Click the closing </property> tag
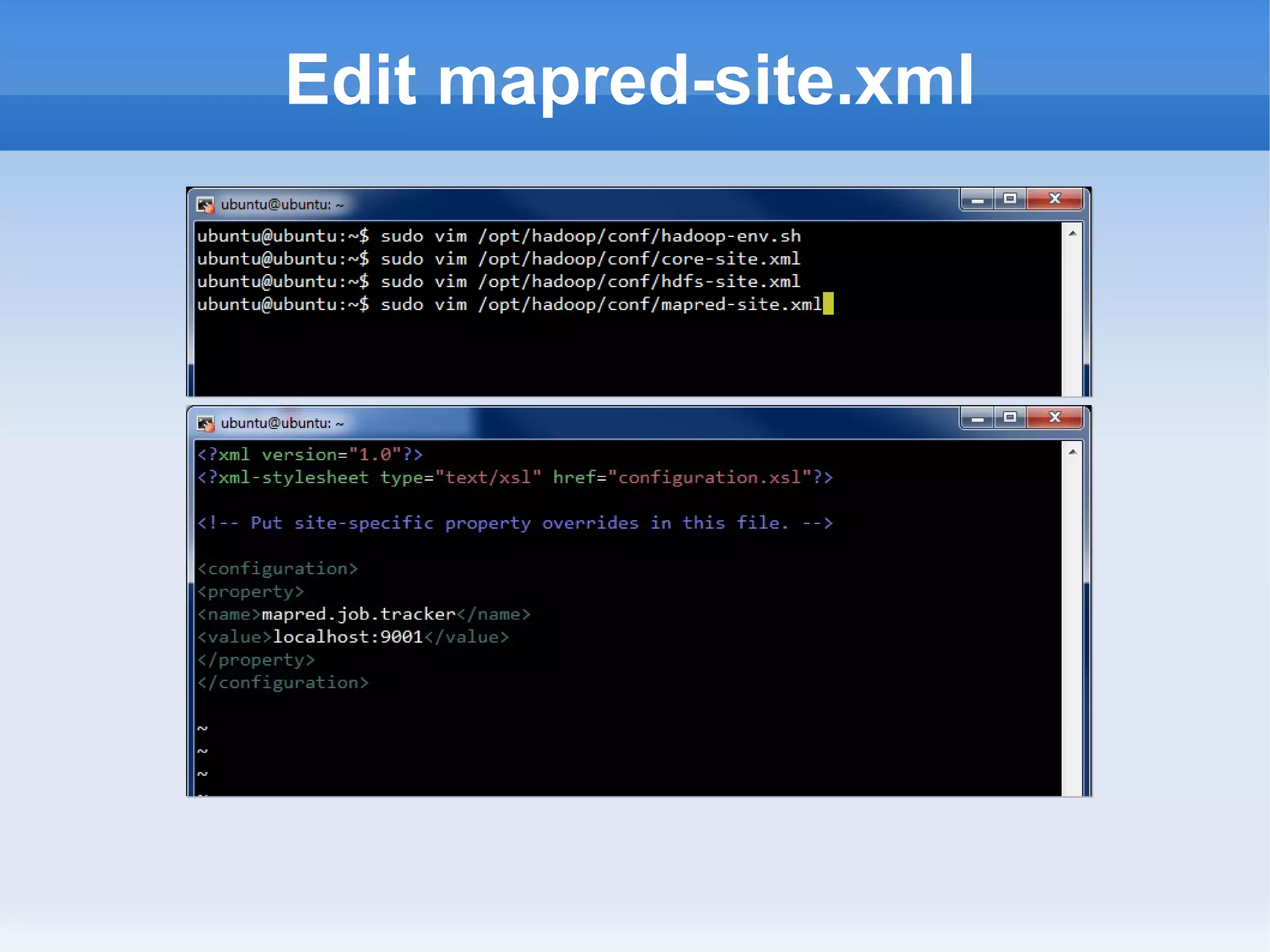The width and height of the screenshot is (1270, 952). click(256, 660)
